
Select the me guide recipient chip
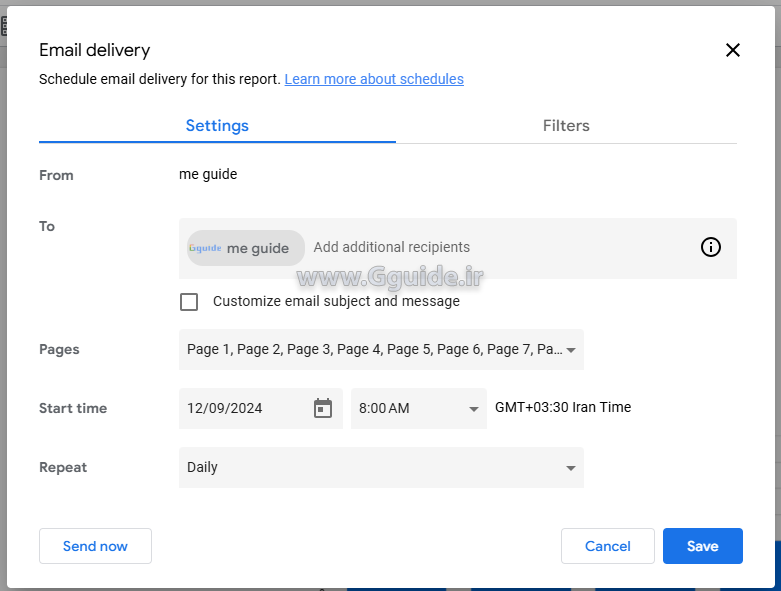point(246,248)
